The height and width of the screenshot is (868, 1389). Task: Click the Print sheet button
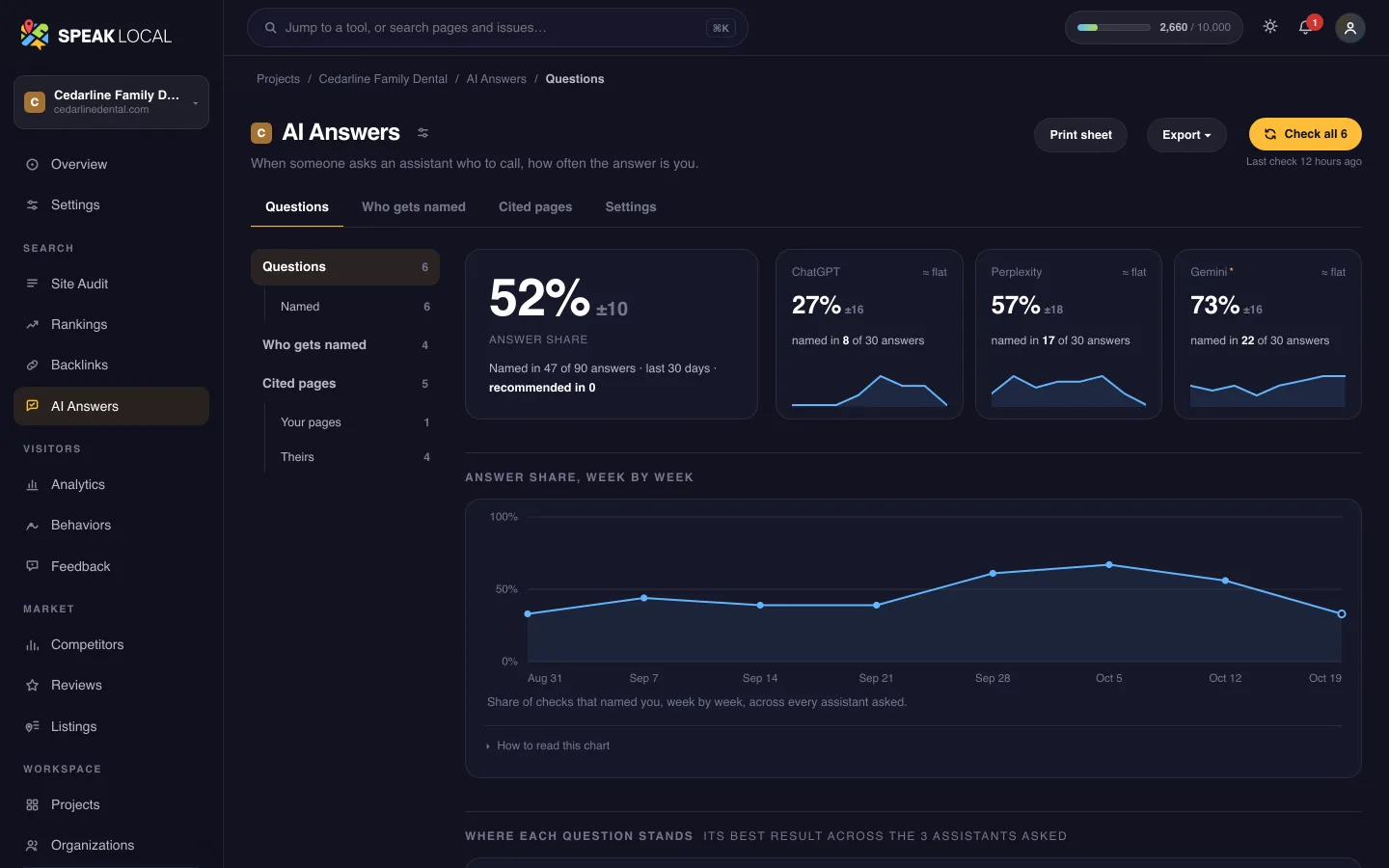tap(1080, 135)
